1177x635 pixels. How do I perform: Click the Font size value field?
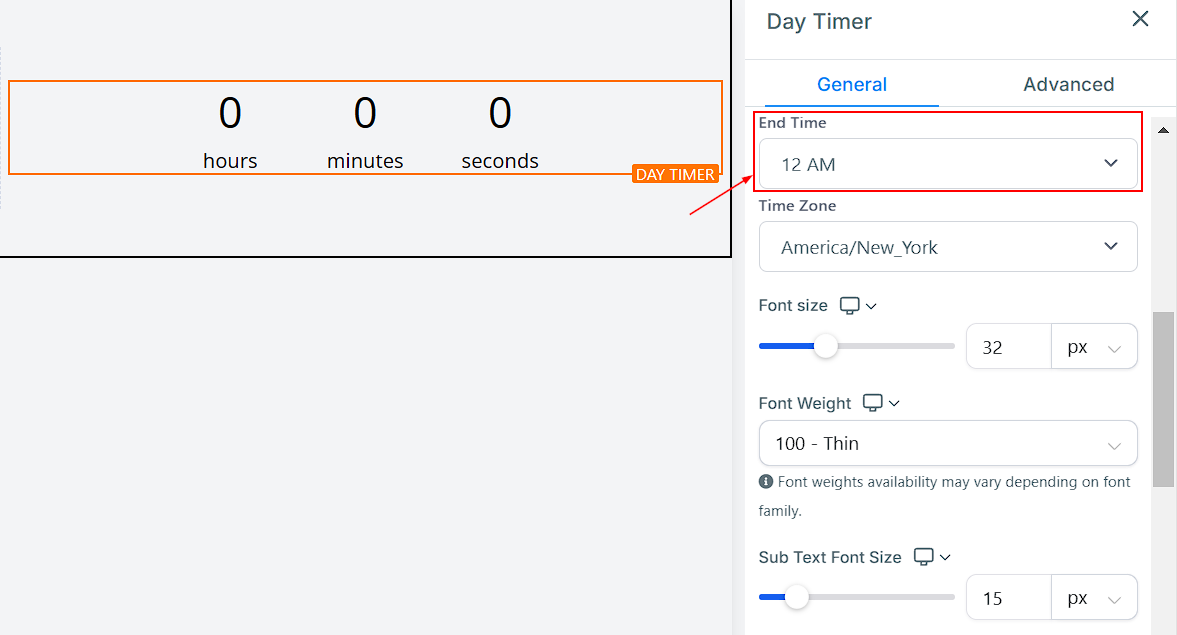point(1008,347)
